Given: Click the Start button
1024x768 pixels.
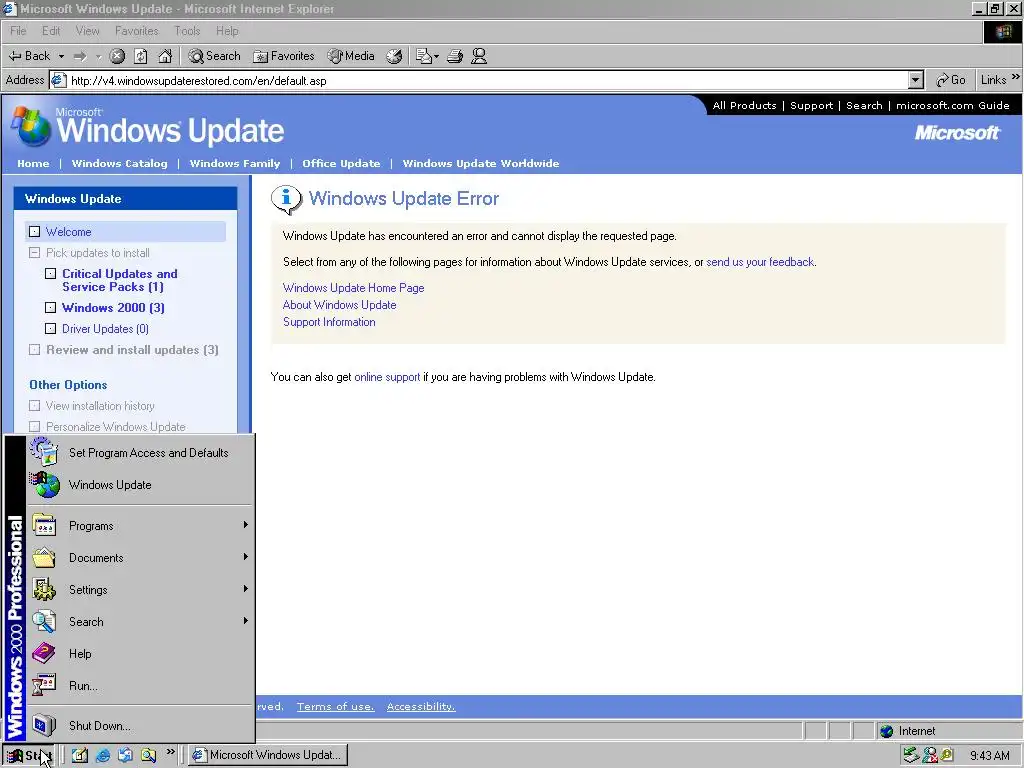Looking at the screenshot, I should [x=29, y=756].
